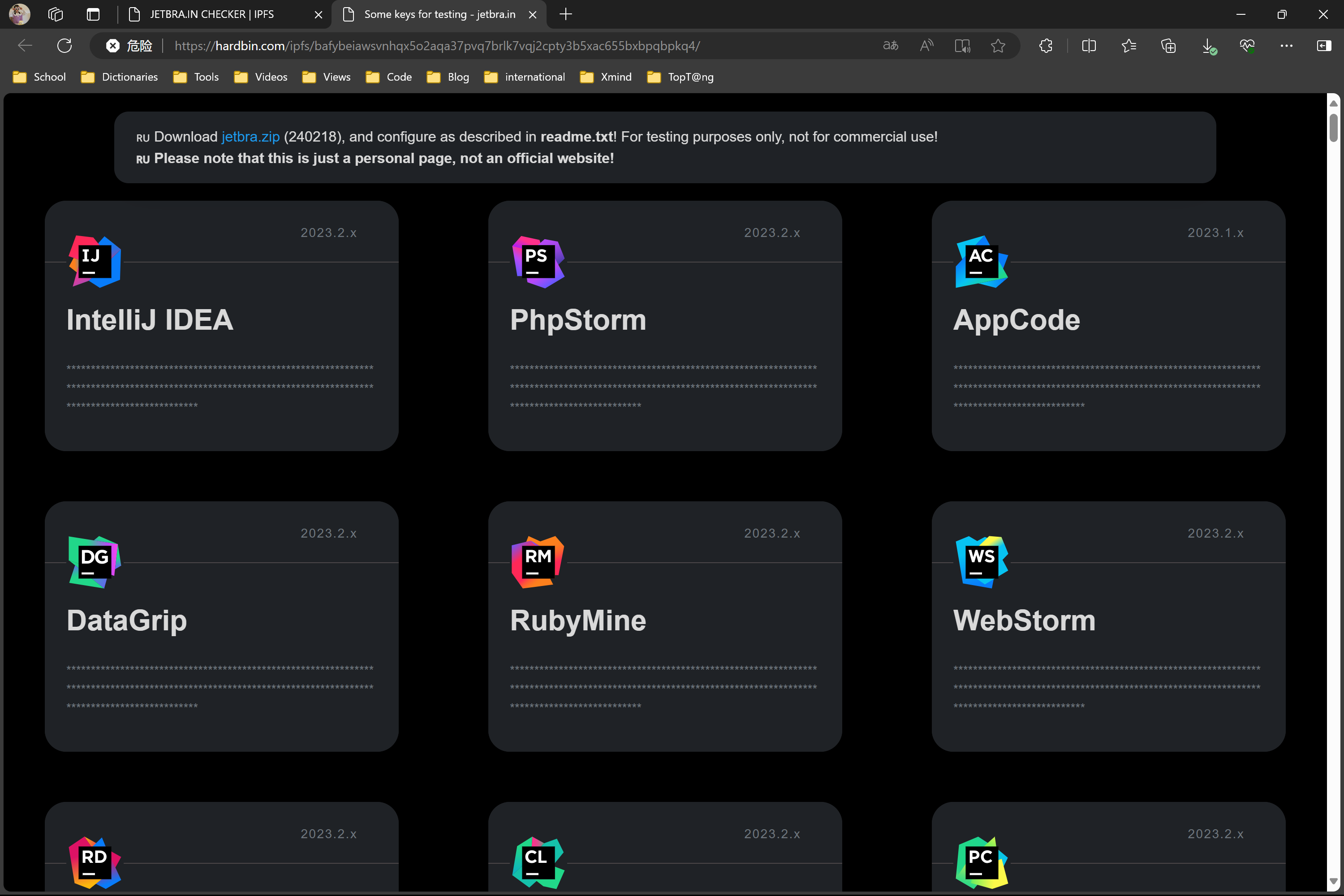Viewport: 1344px width, 896px height.
Task: Click the RubyMine RM logo icon
Action: [538, 562]
